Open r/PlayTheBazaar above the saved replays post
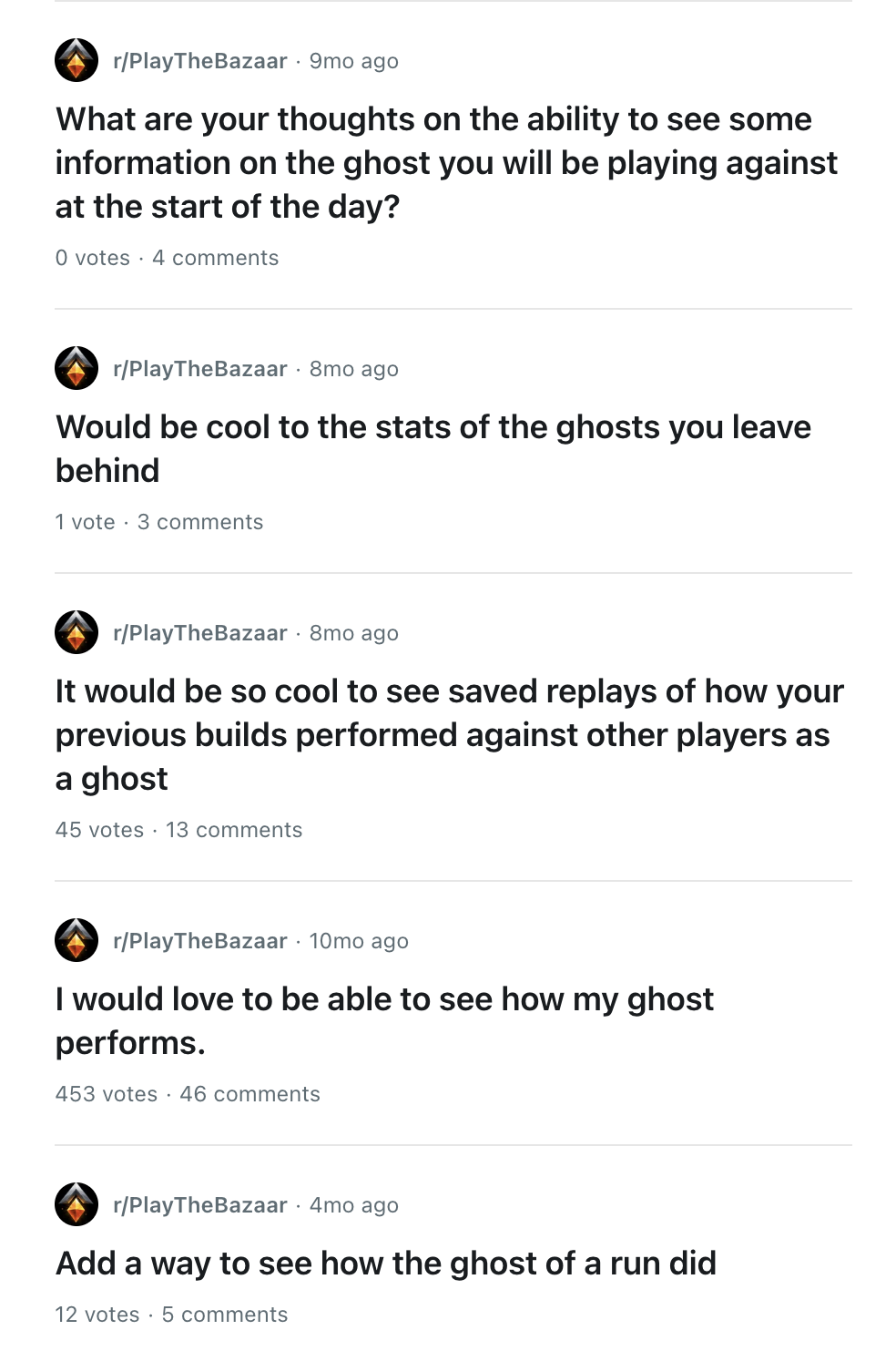The height and width of the screenshot is (1361, 896). click(199, 633)
